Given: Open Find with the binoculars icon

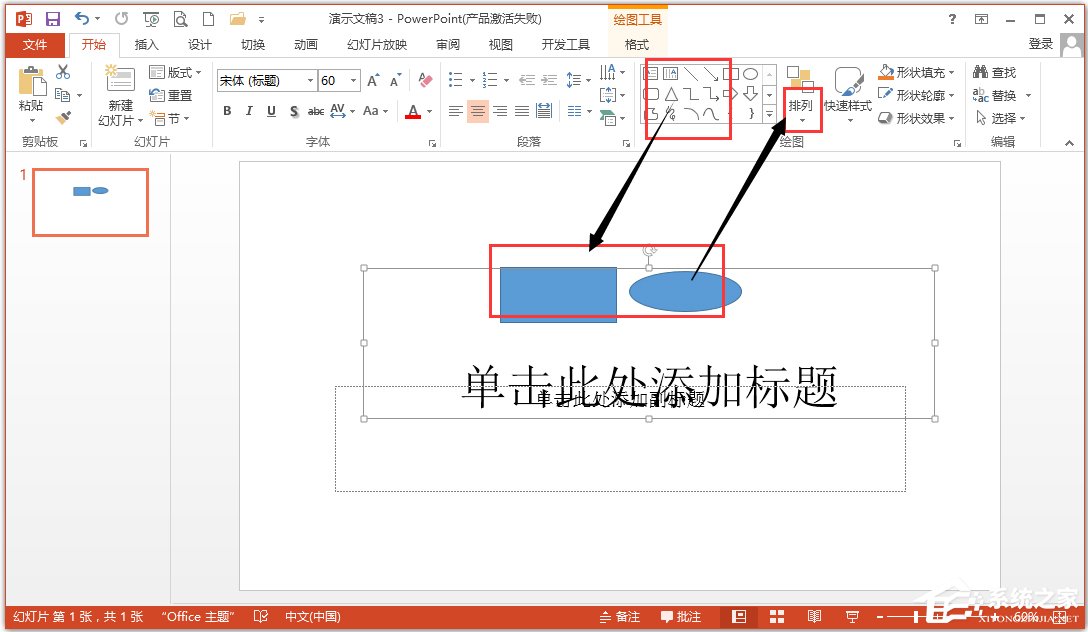Looking at the screenshot, I should [x=995, y=72].
